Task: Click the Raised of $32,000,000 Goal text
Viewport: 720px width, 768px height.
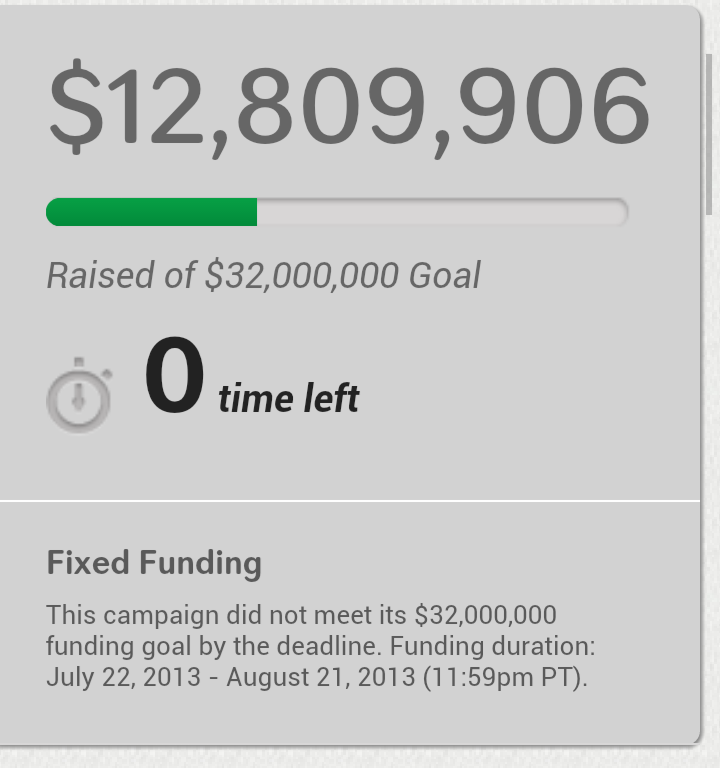Action: coord(264,275)
